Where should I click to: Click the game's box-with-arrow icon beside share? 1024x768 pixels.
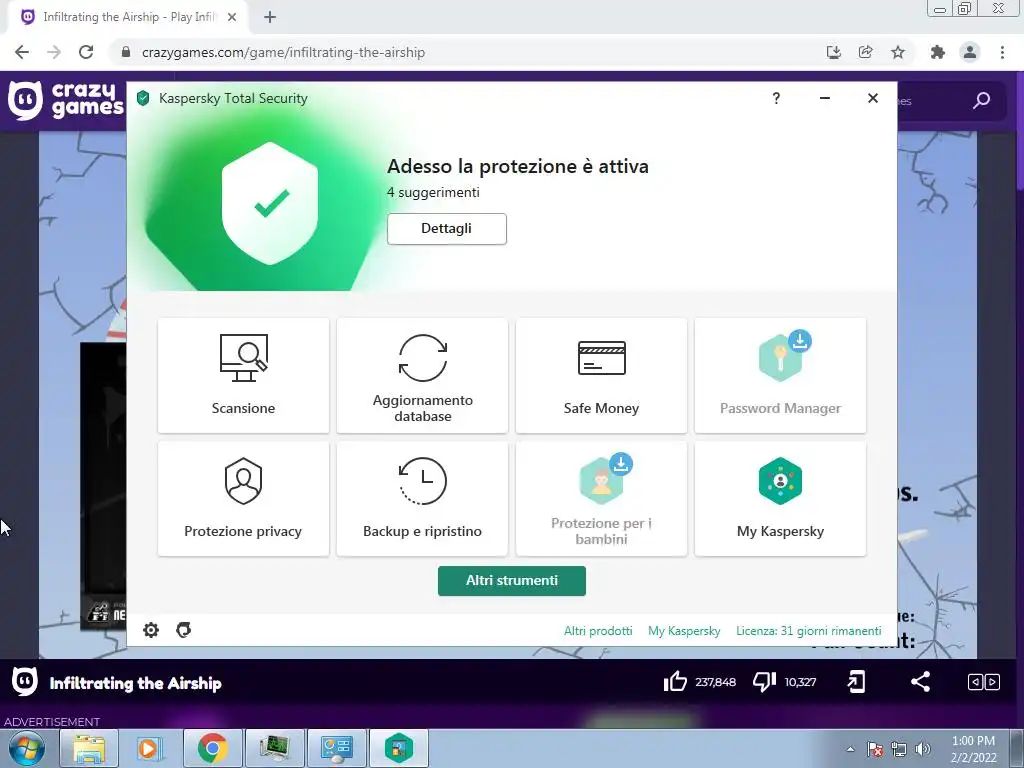click(856, 682)
